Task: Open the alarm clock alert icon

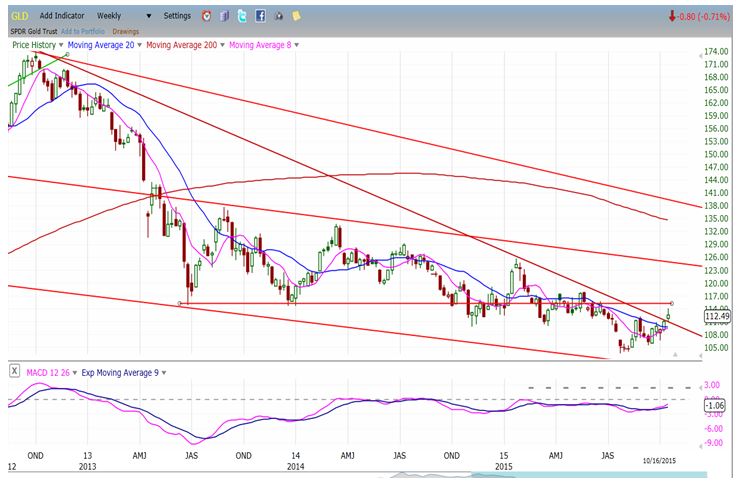Action: (x=207, y=16)
